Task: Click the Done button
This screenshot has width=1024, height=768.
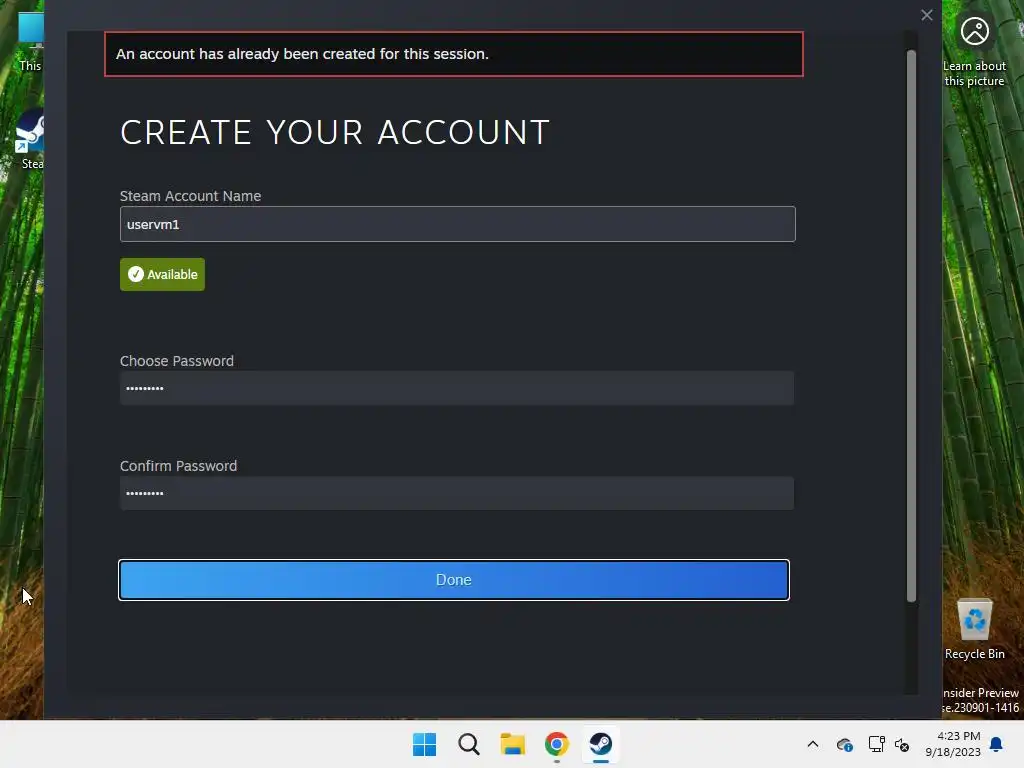Action: click(x=454, y=580)
